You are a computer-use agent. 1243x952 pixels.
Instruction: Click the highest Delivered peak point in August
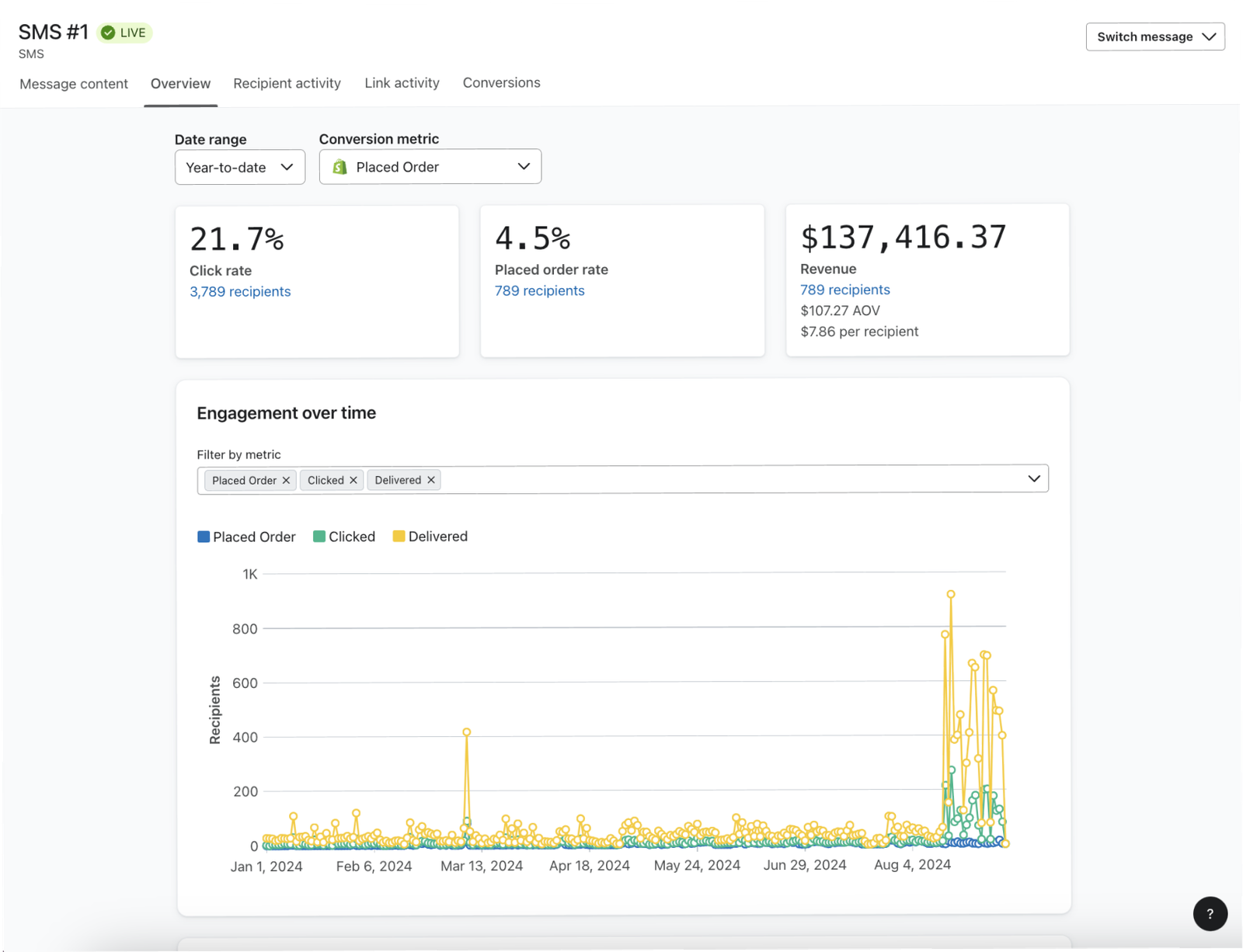point(950,594)
